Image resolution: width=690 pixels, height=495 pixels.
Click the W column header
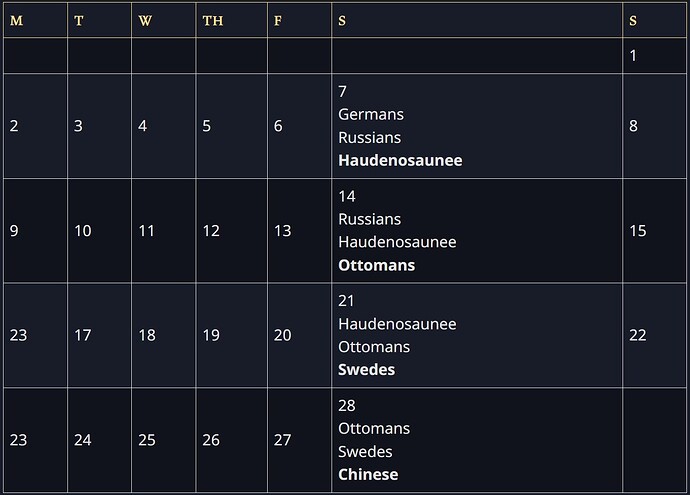[145, 21]
